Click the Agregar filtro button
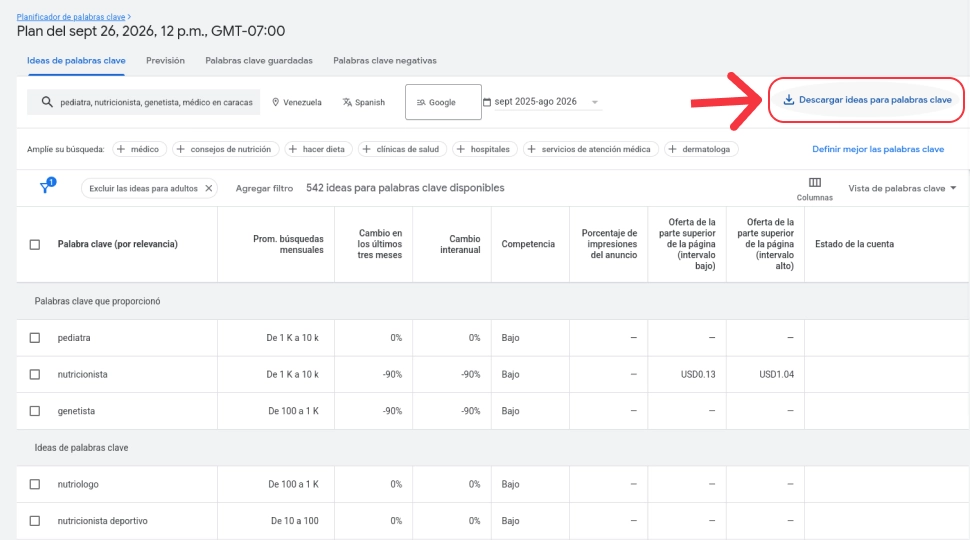The image size is (970, 540). click(264, 188)
